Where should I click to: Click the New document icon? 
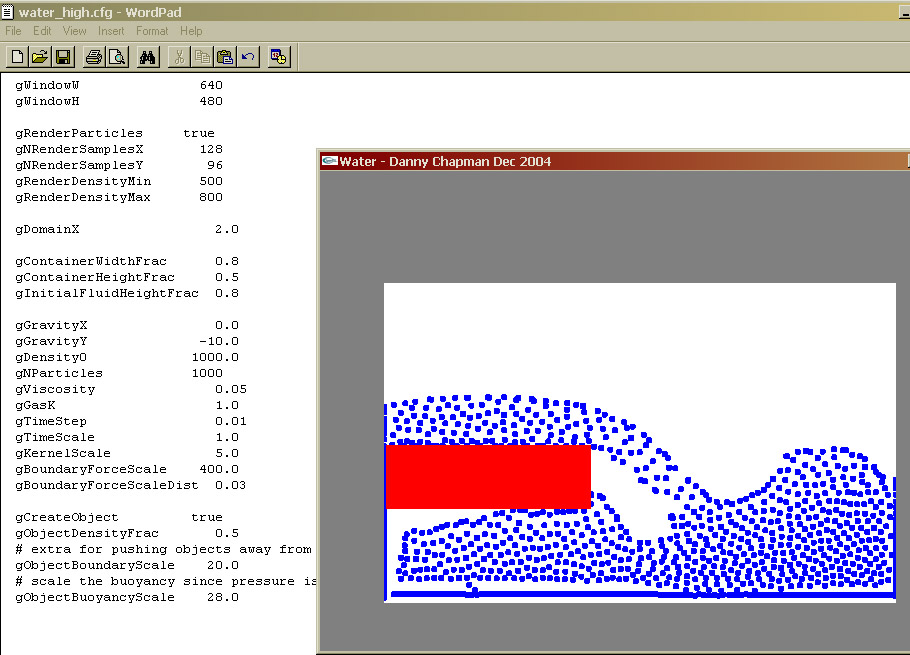pyautogui.click(x=17, y=57)
